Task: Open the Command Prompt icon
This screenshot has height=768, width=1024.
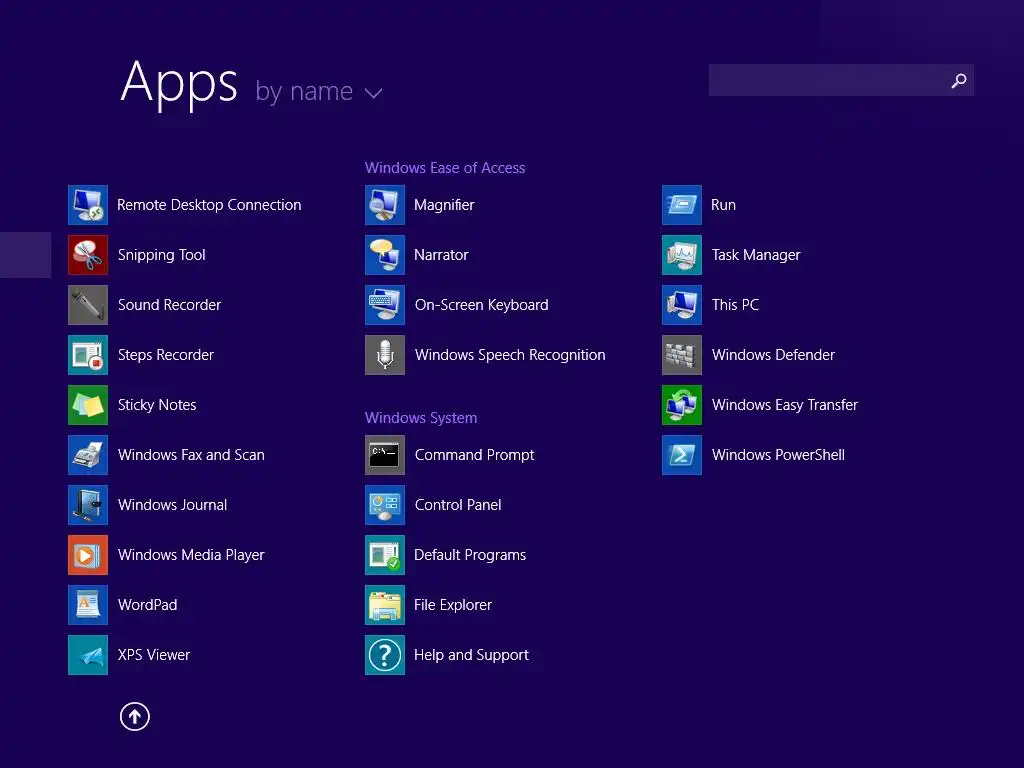Action: coord(385,455)
